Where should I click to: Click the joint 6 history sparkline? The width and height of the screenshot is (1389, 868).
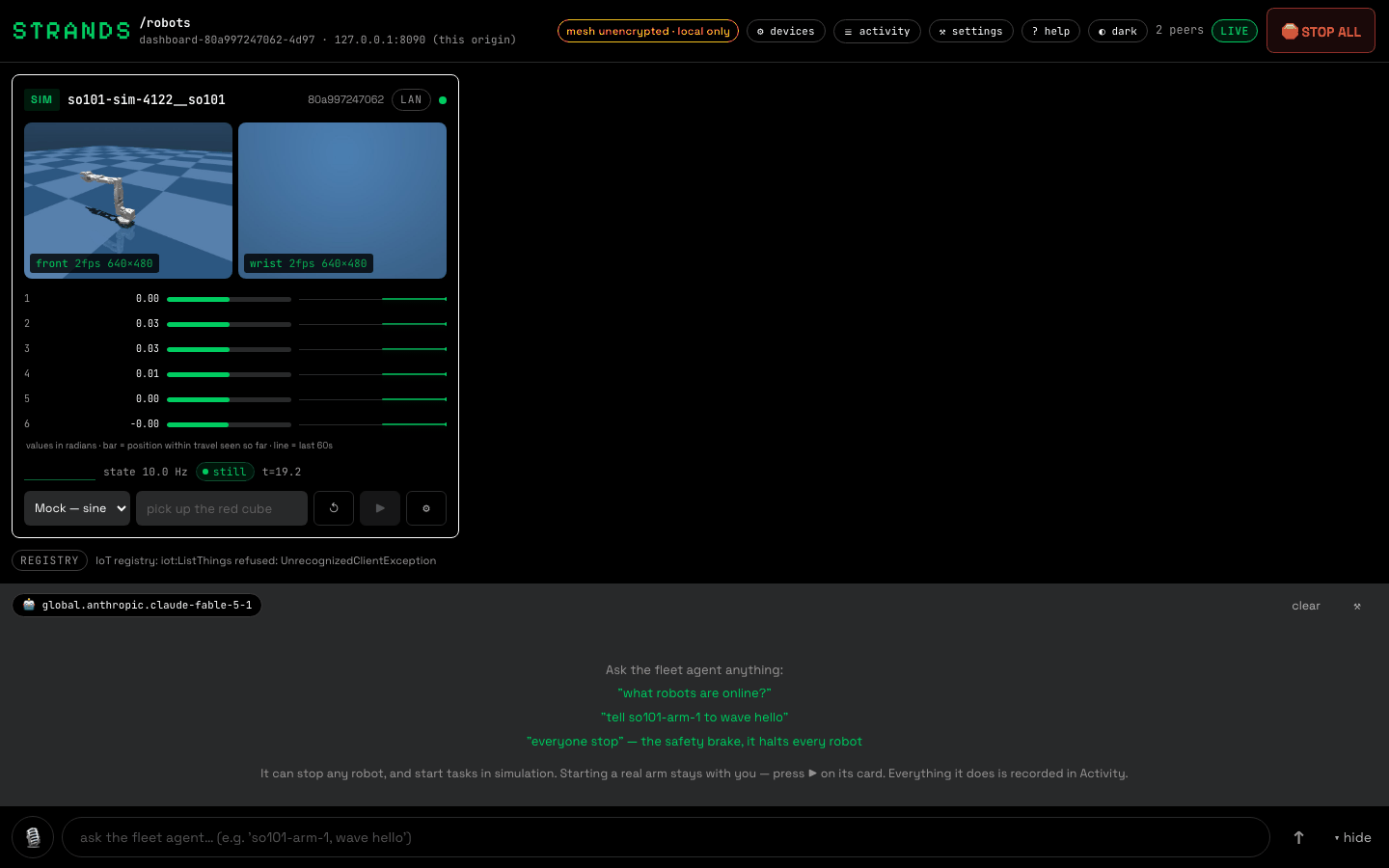pos(372,424)
